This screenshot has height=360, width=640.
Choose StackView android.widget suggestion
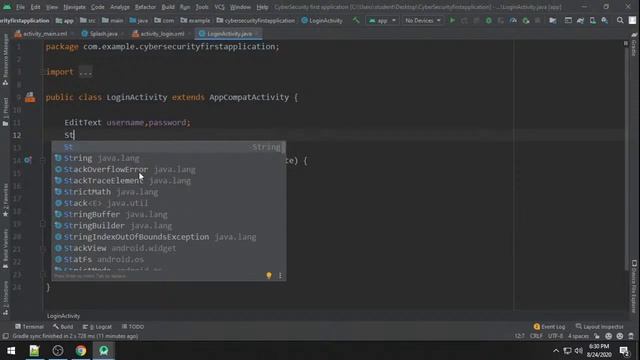[169, 248]
